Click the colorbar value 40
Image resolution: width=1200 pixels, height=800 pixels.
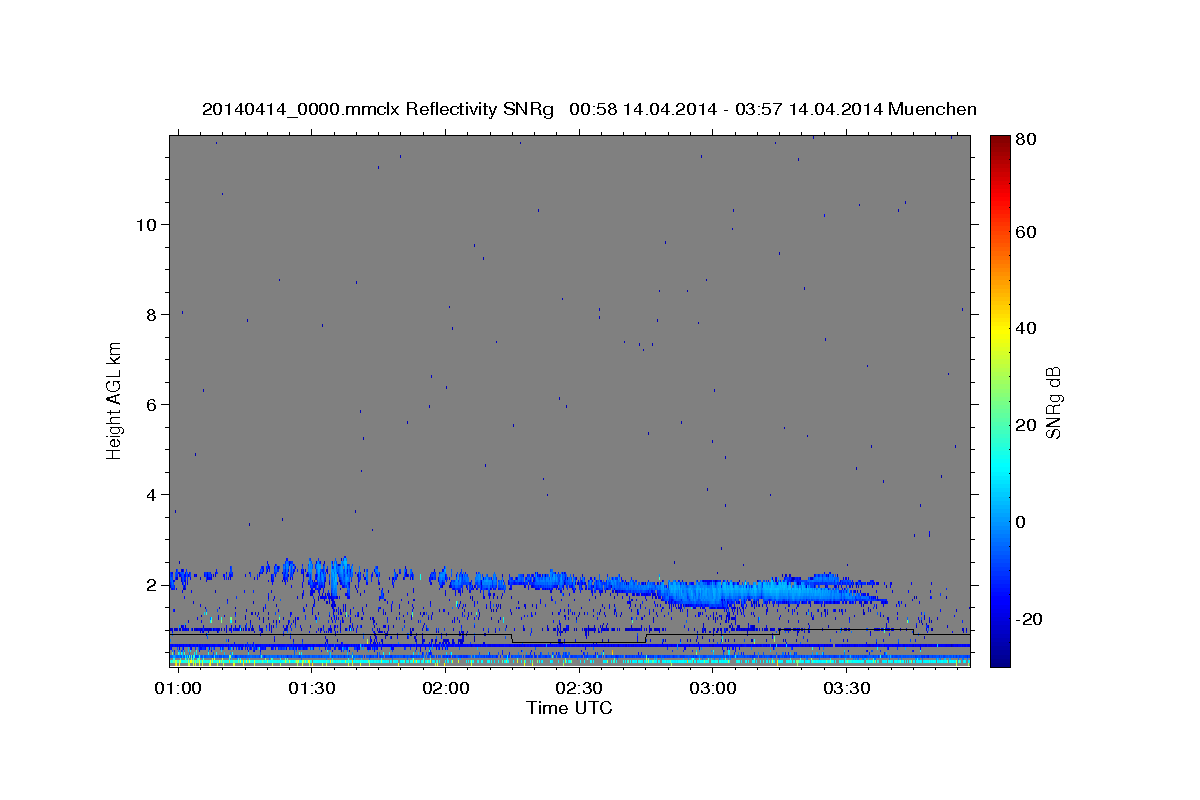[x=1026, y=328]
